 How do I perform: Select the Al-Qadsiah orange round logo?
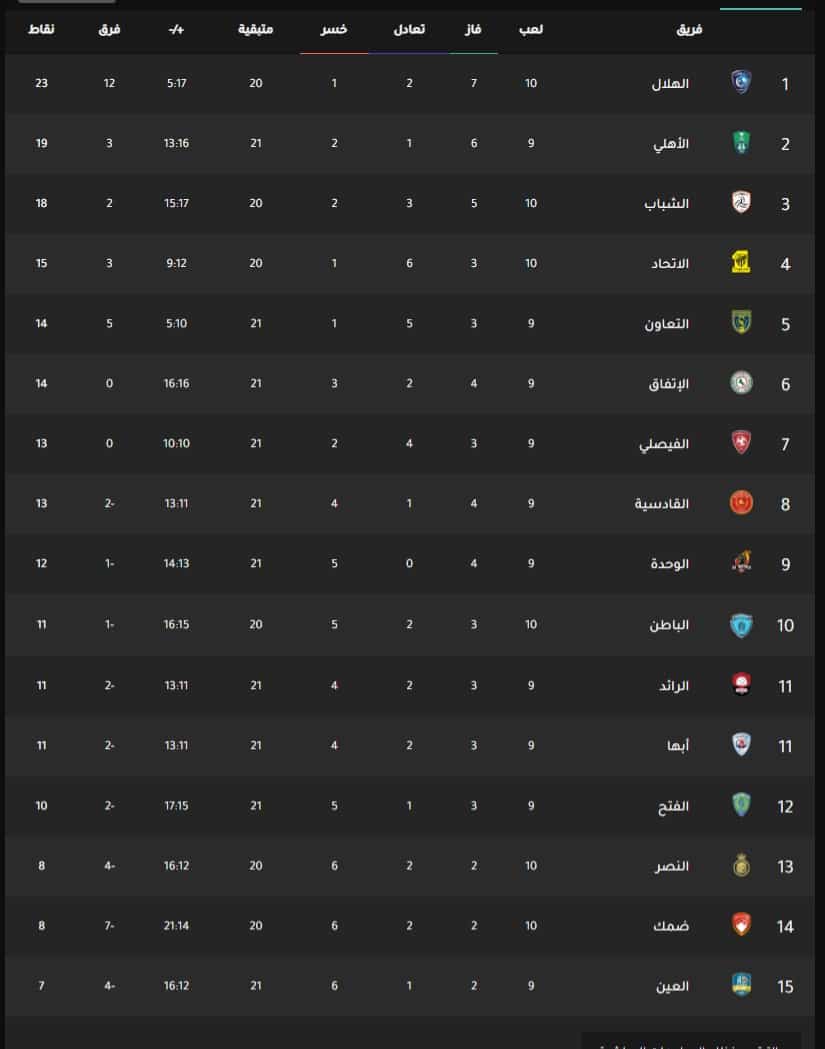741,502
